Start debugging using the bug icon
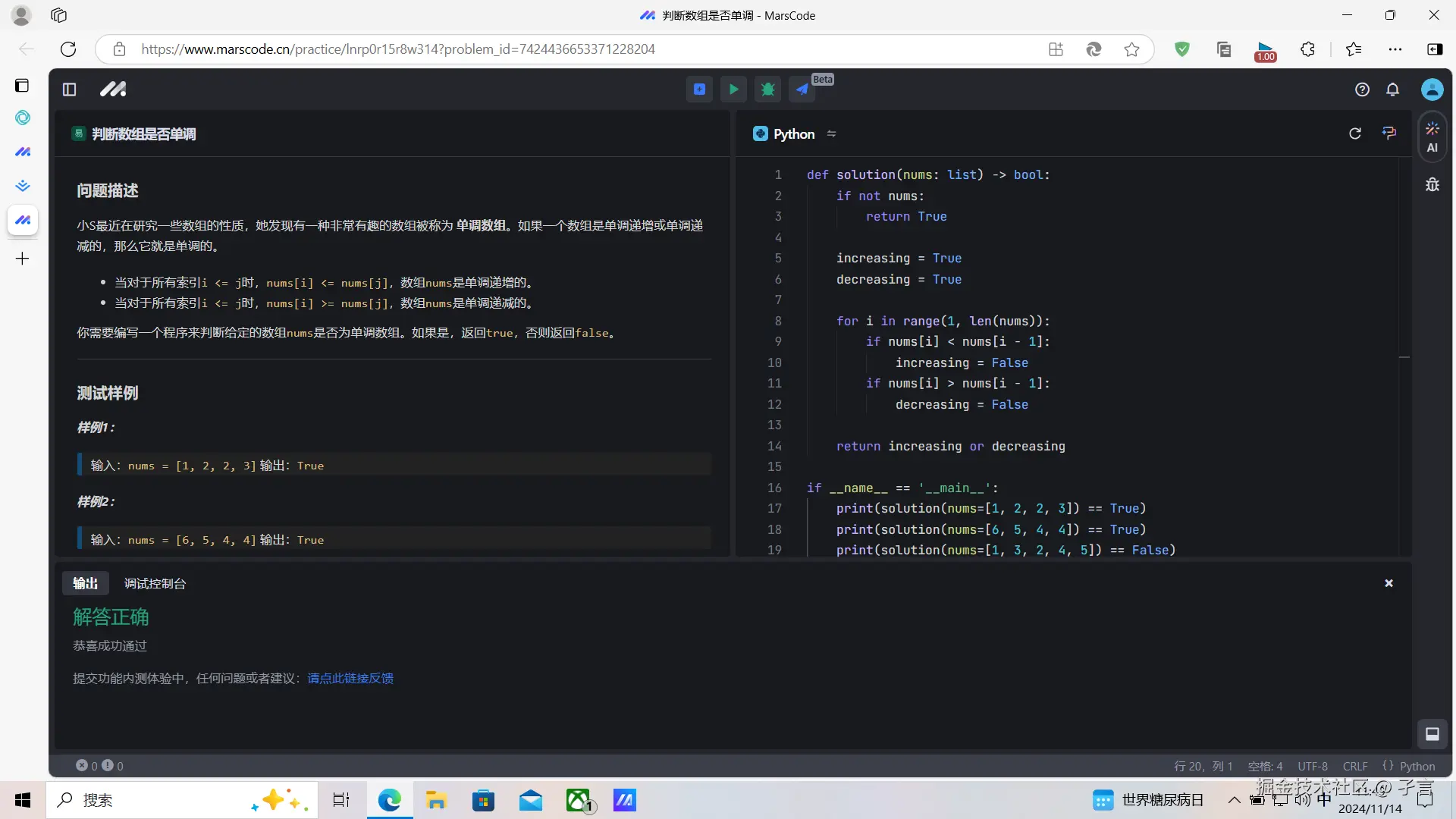Screen dimensions: 1456x819 [x=767, y=89]
